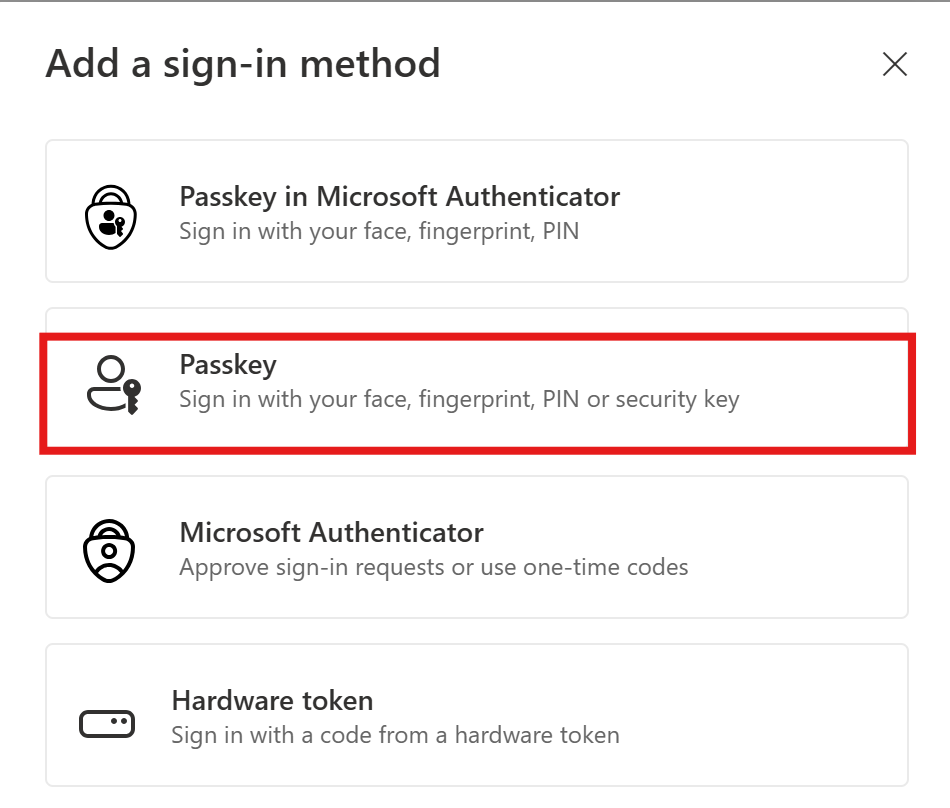The image size is (950, 808).
Task: Click the Microsoft Authenticator padlock icon
Action: pos(108,550)
